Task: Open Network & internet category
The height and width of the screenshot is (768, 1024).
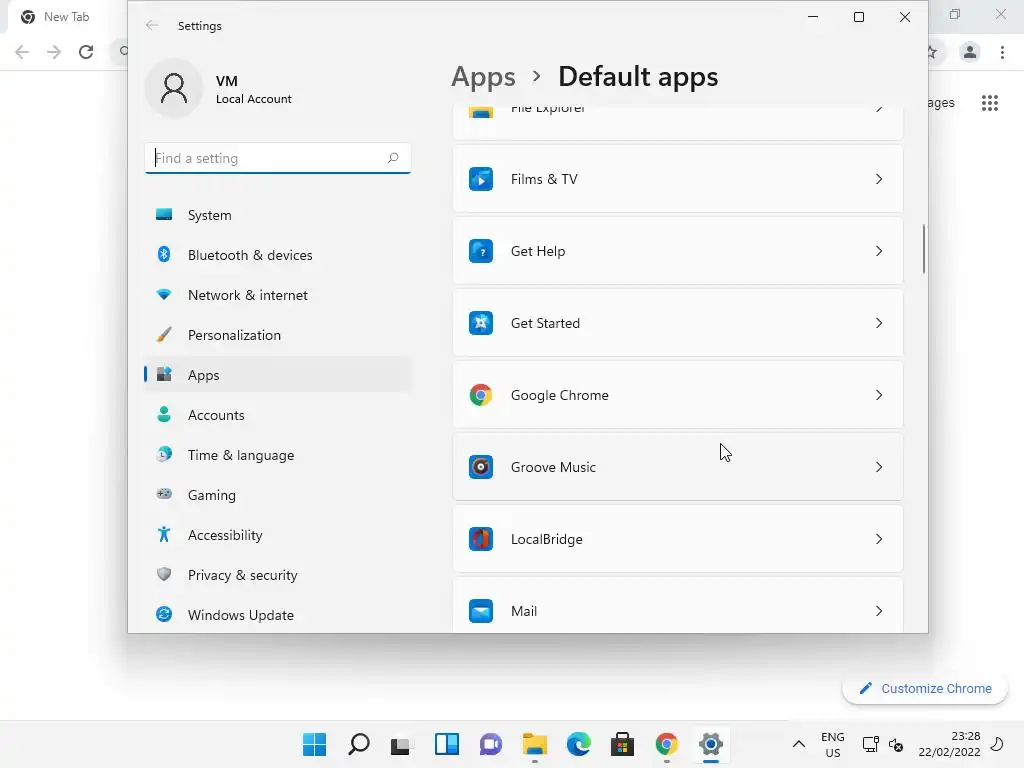Action: point(278,295)
